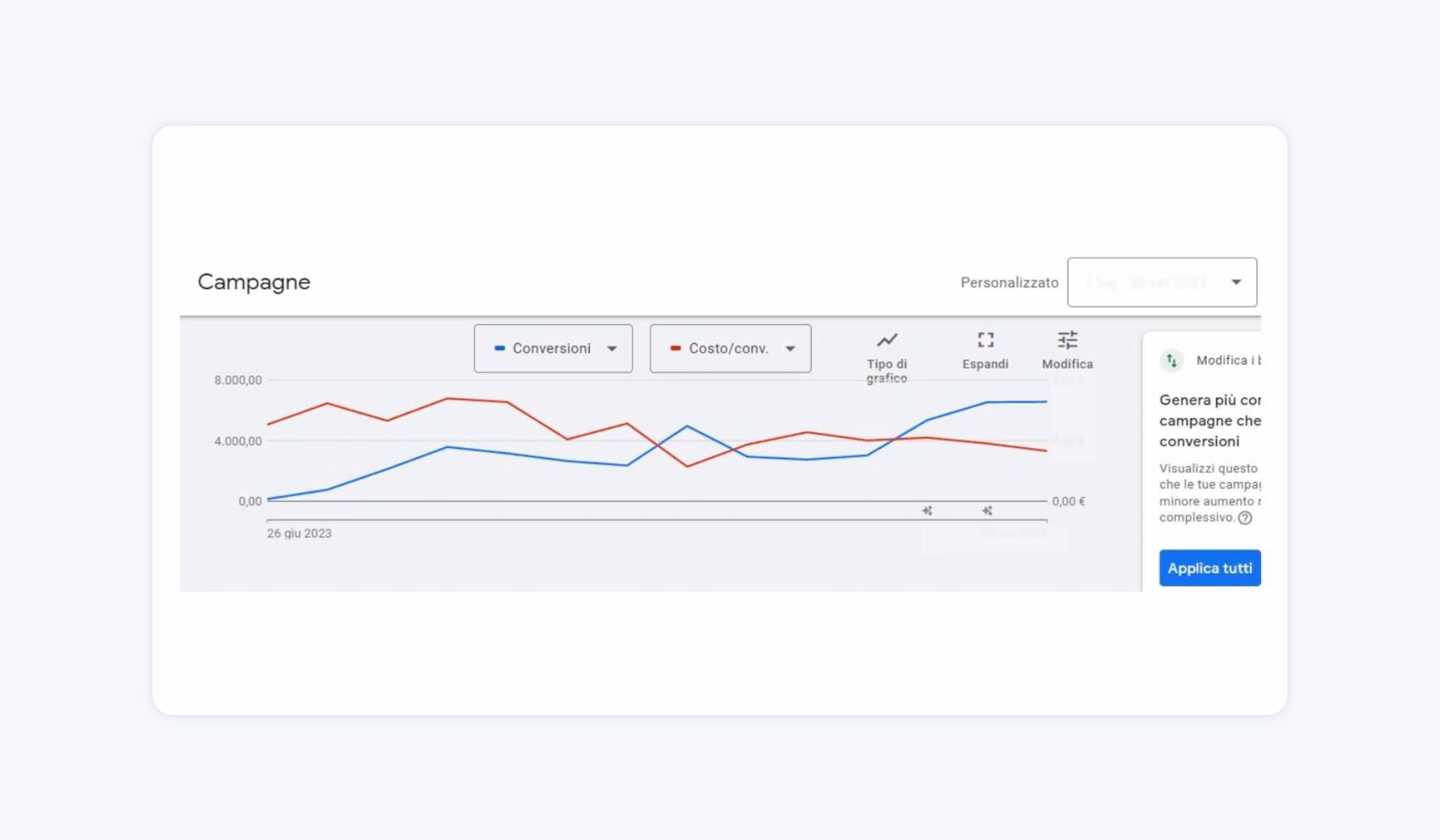Image resolution: width=1440 pixels, height=840 pixels.
Task: Click the Espandi fullscreen icon
Action: click(985, 340)
